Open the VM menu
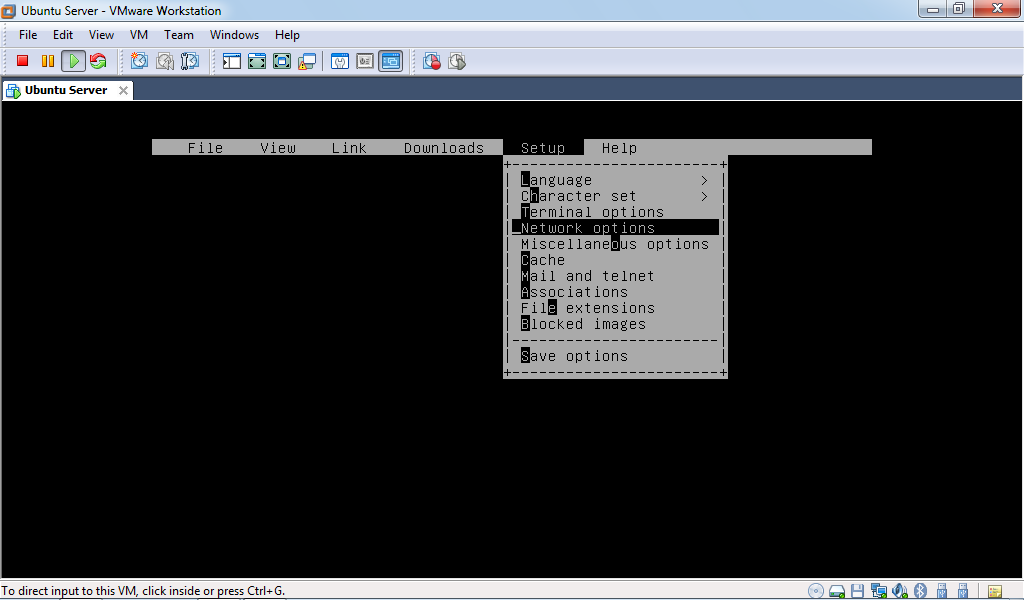The image size is (1024, 600). [138, 35]
